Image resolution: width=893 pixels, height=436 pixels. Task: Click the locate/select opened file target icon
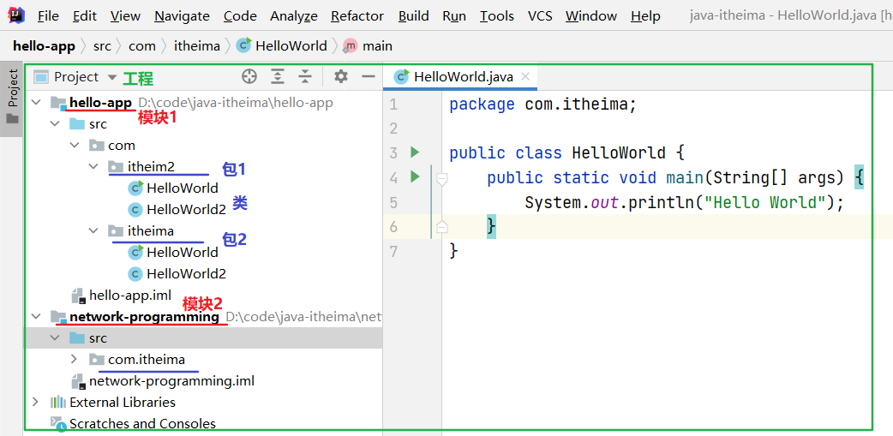tap(249, 77)
